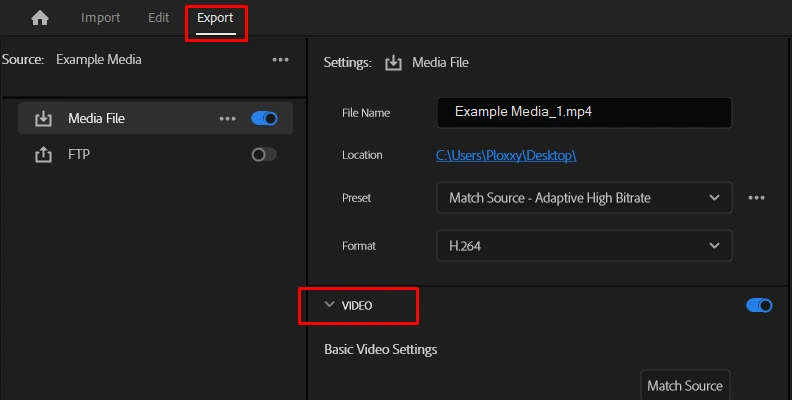Image resolution: width=792 pixels, height=400 pixels.
Task: Turn off the VIDEO export toggle
Action: pyautogui.click(x=759, y=306)
